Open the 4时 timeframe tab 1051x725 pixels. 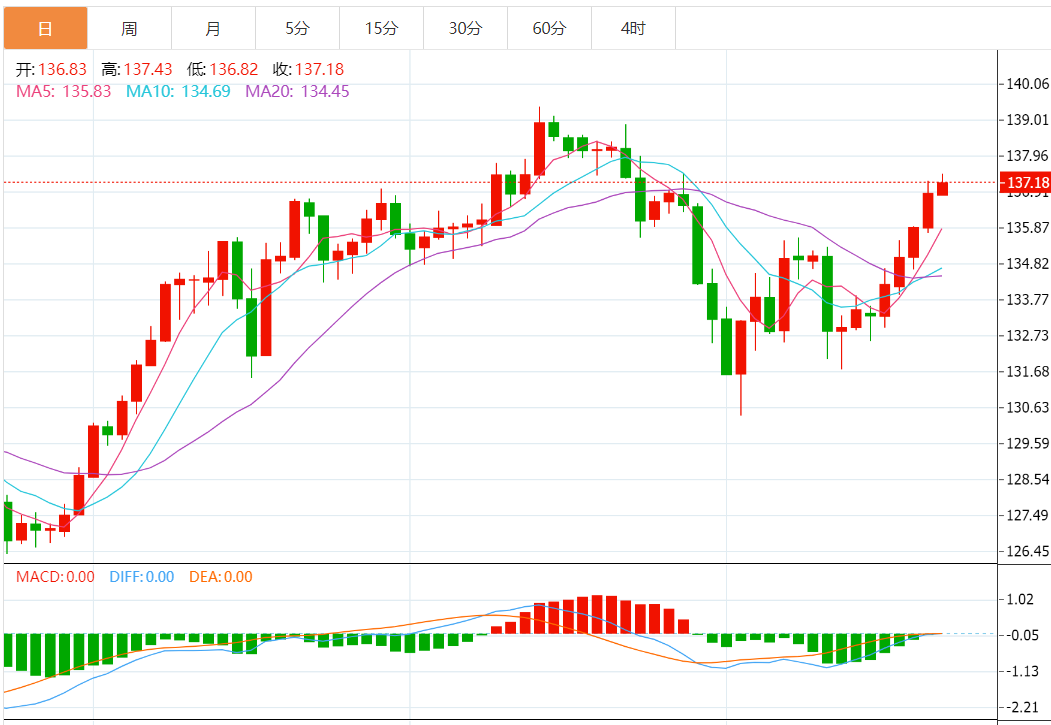click(633, 28)
